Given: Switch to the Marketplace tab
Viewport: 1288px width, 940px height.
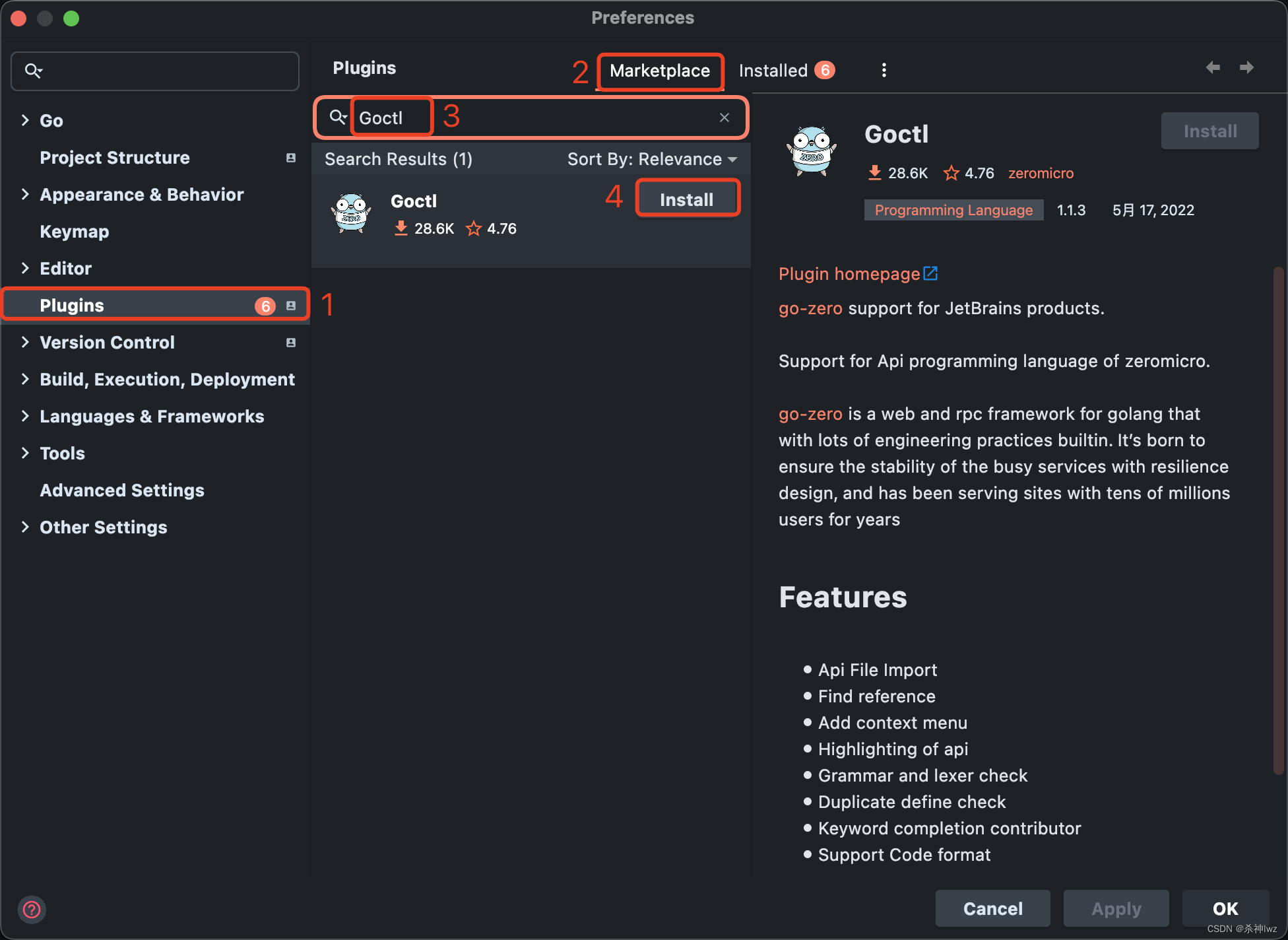Looking at the screenshot, I should [660, 70].
